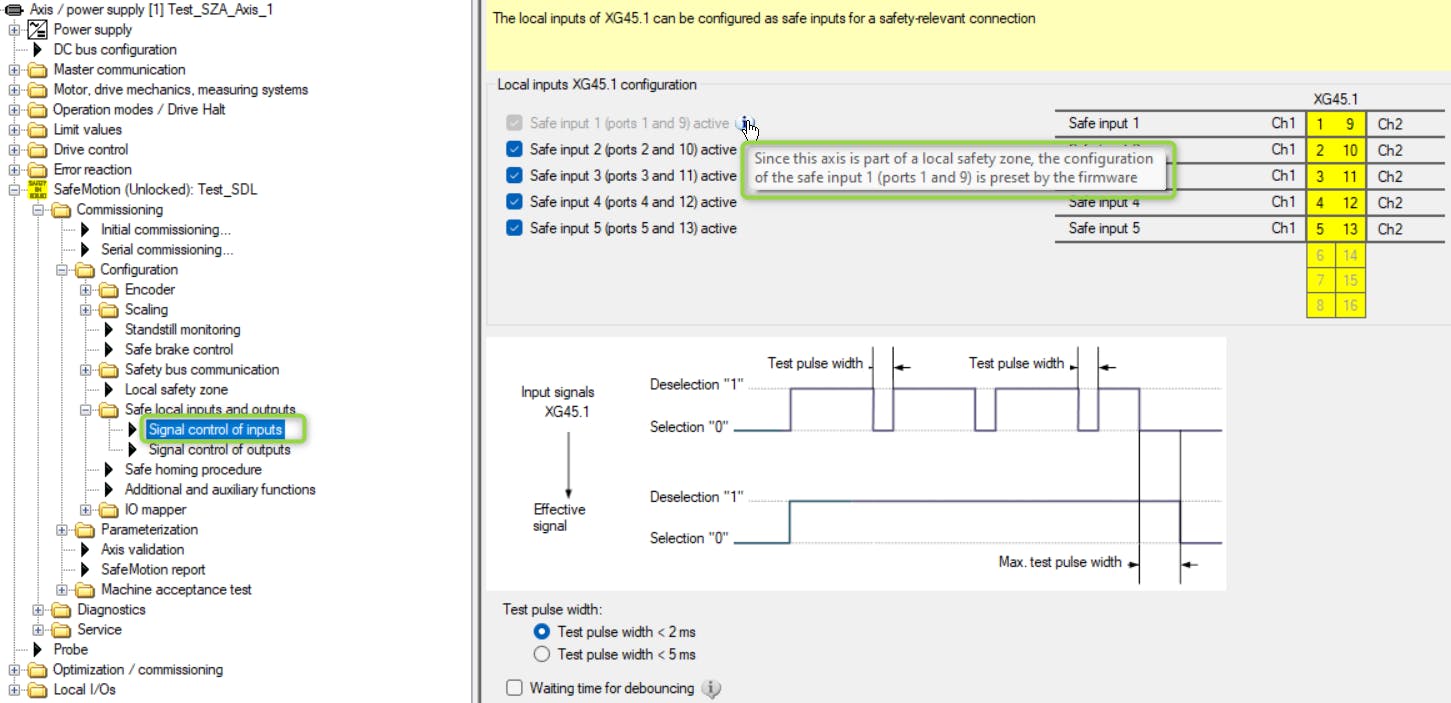Viewport: 1451px width, 703px height.
Task: Expand Operation modes / Drive Halt node
Action: coord(14,109)
